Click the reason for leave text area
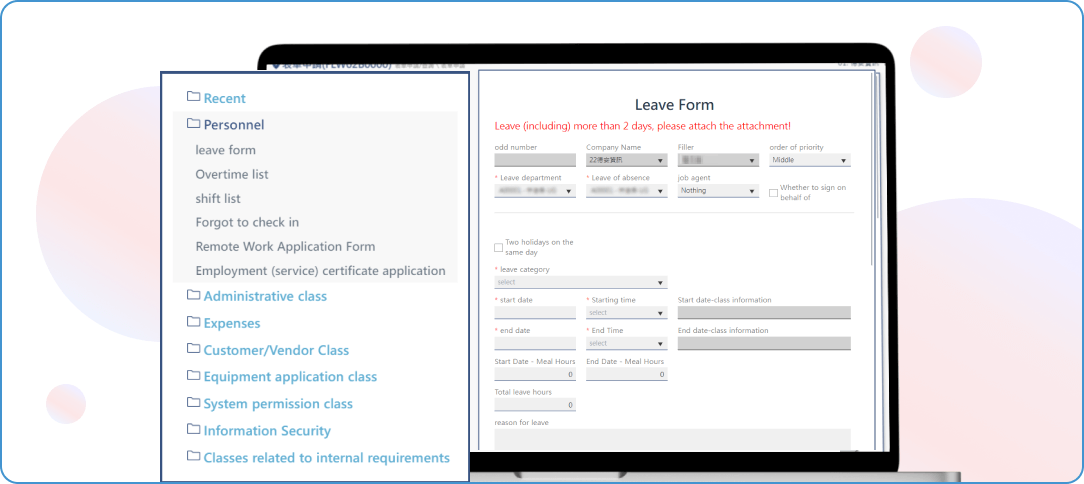Image resolution: width=1084 pixels, height=484 pixels. click(672, 439)
